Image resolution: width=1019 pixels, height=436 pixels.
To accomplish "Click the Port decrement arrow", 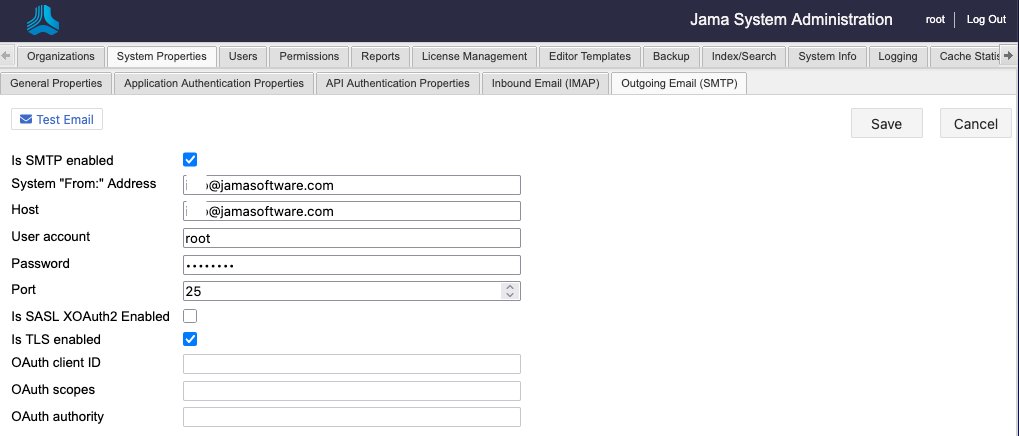I will click(x=510, y=296).
